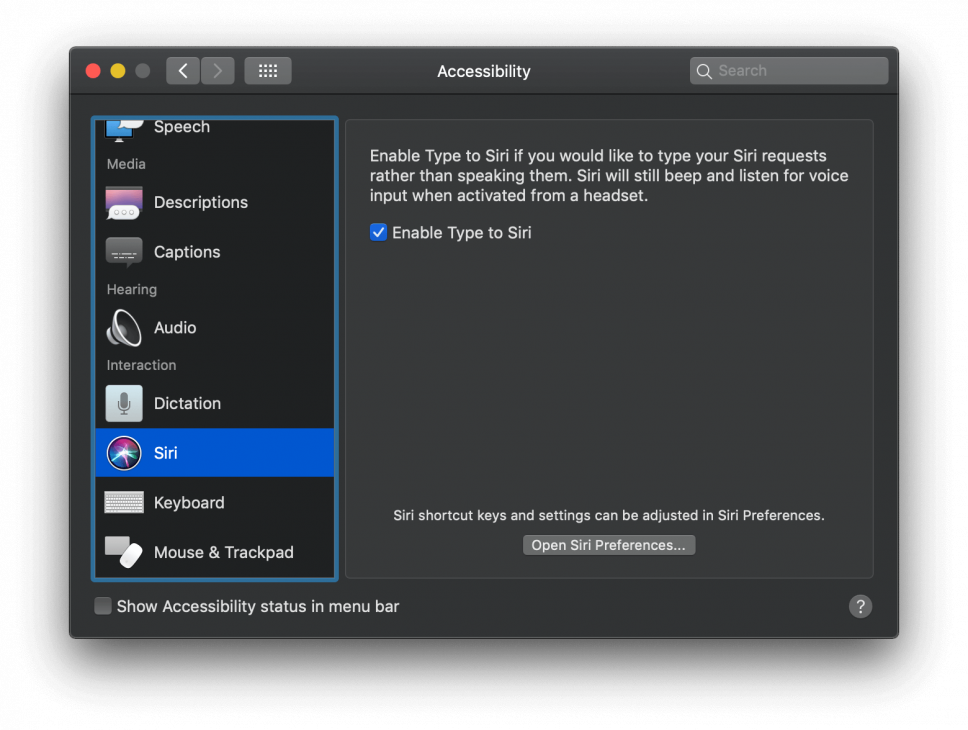
Task: Enable Show Accessibility status in menu bar
Action: (102, 606)
